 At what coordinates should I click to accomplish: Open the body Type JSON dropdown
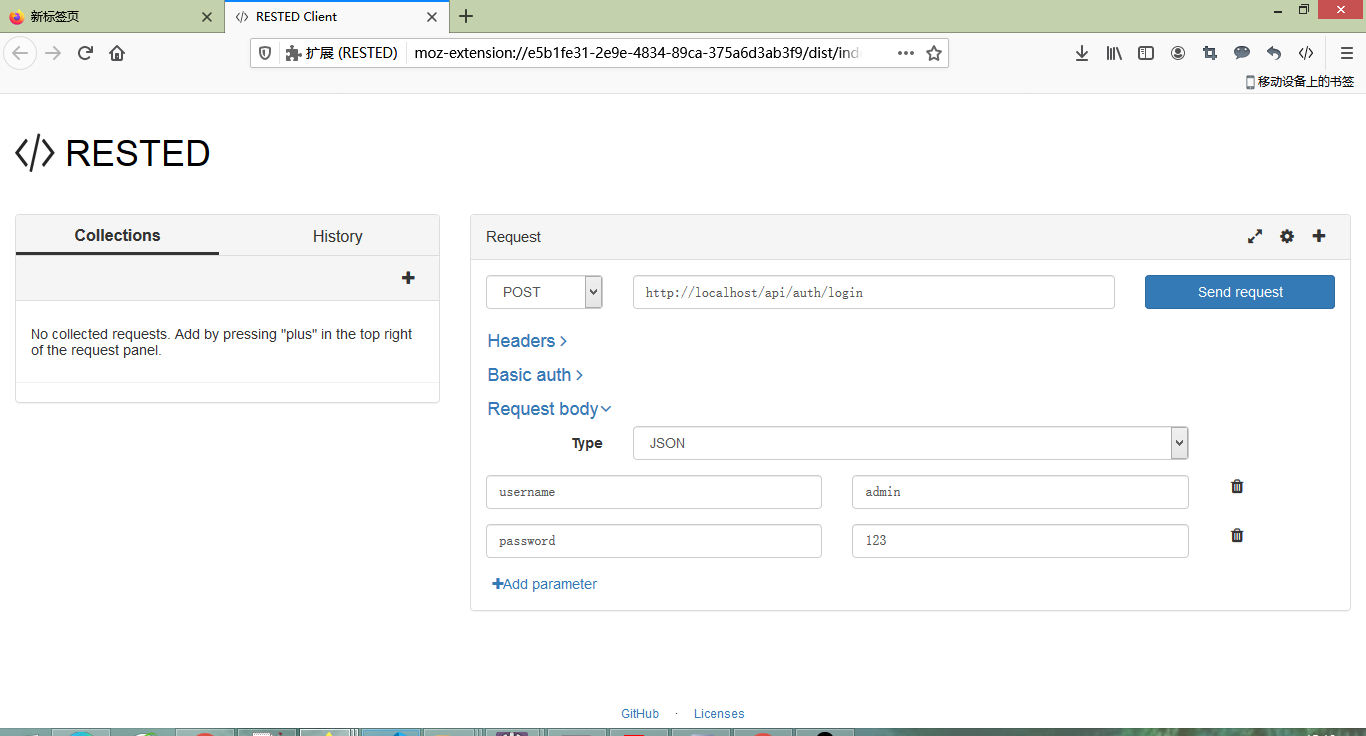click(910, 443)
